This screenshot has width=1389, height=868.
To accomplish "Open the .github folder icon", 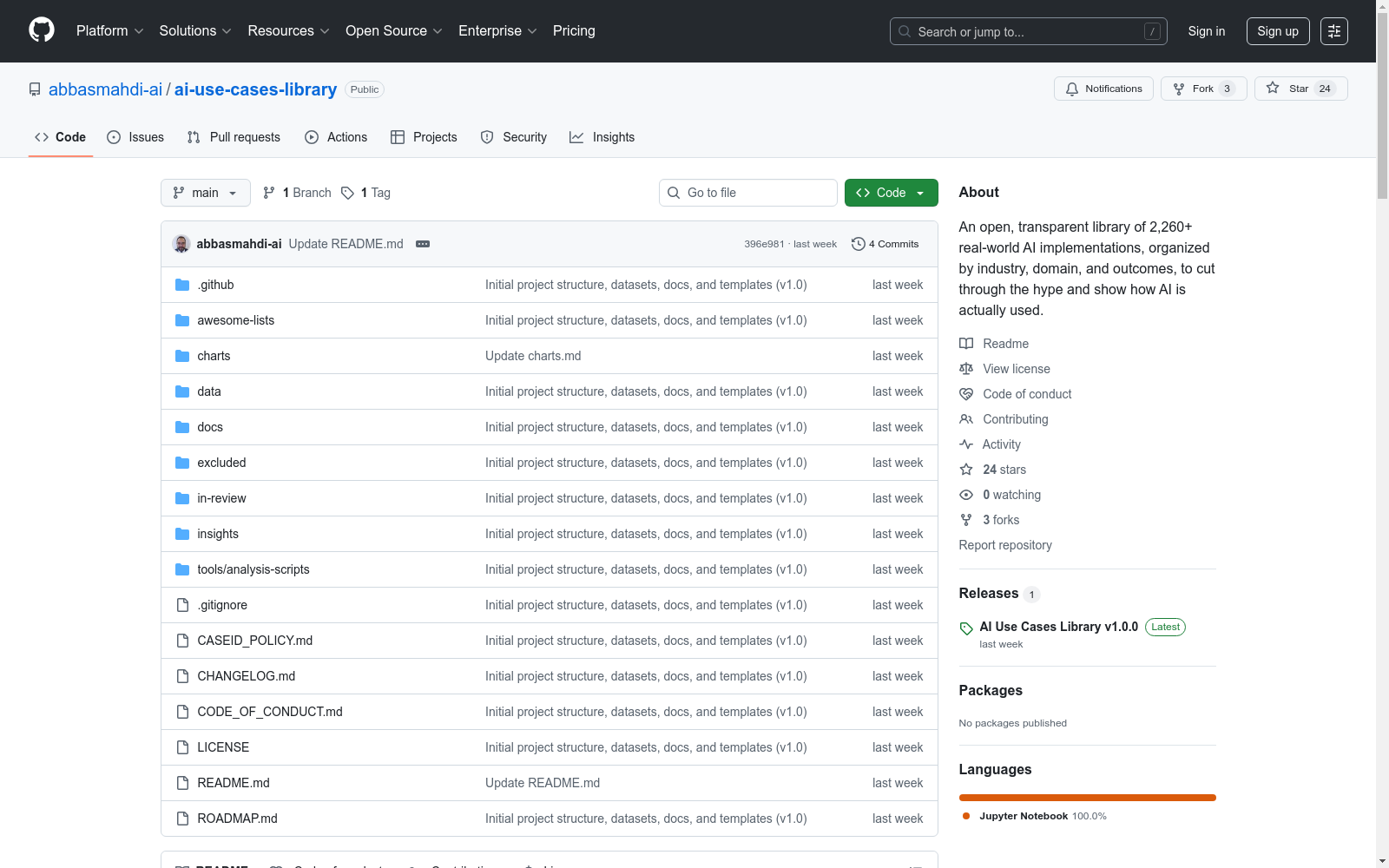I will tap(182, 285).
